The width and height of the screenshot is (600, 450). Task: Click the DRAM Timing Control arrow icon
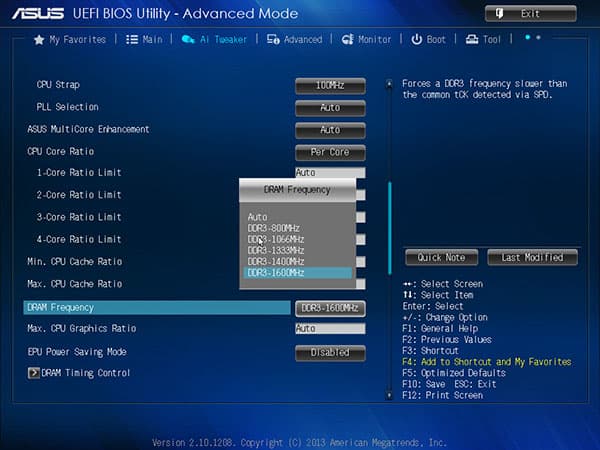(34, 373)
